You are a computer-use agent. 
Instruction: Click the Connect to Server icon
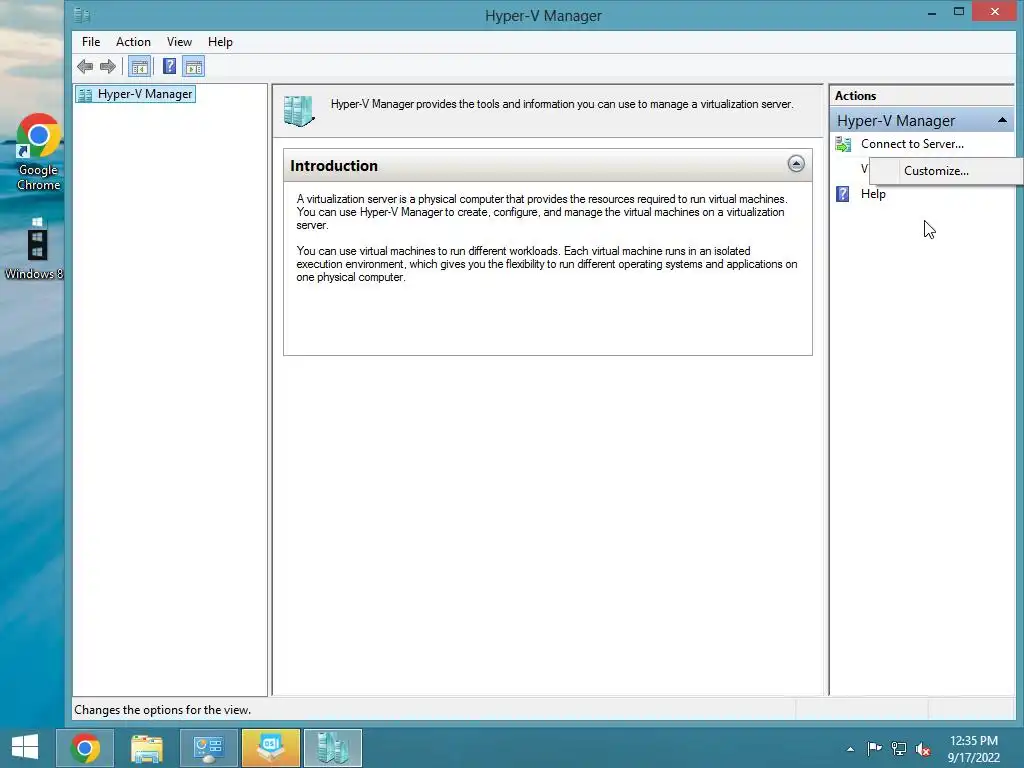click(843, 144)
